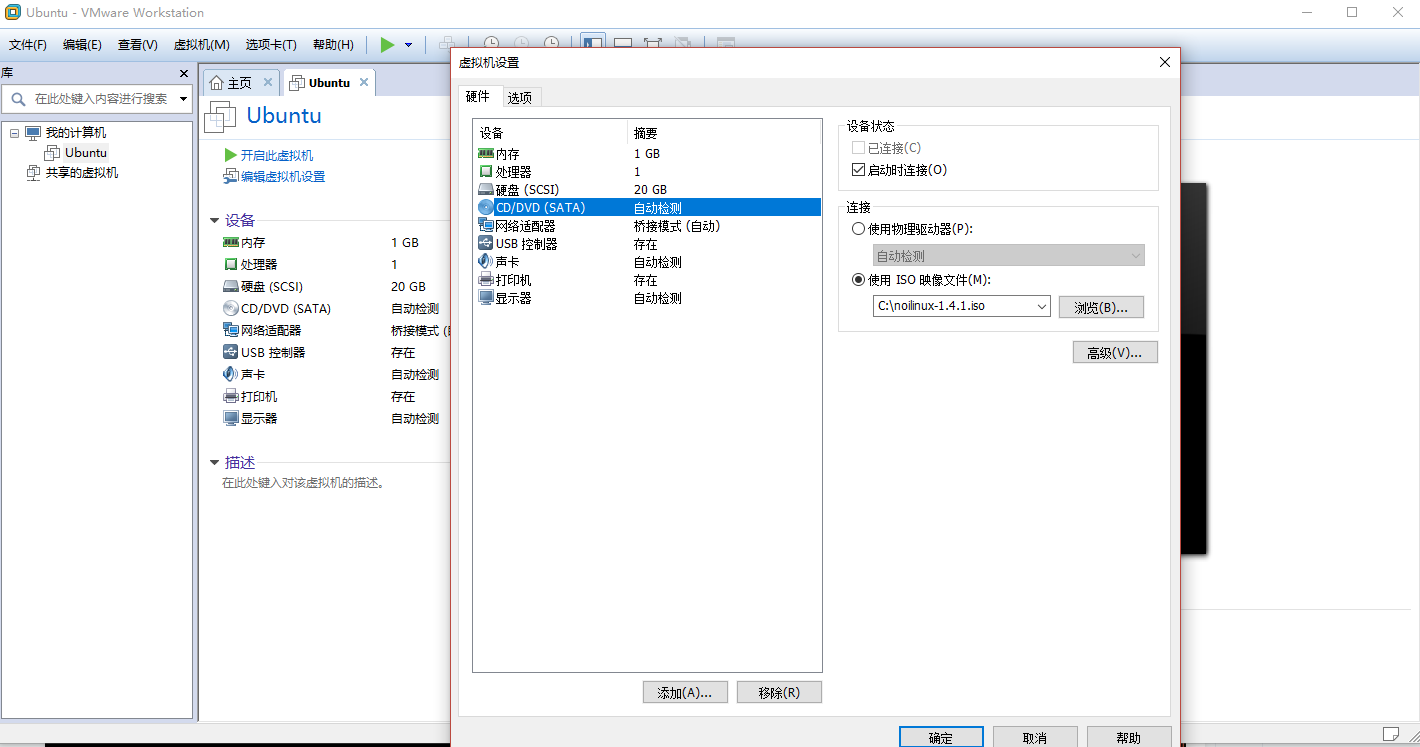Open the 文件(F) menu
Screen dimensions: 1420x747
point(28,45)
